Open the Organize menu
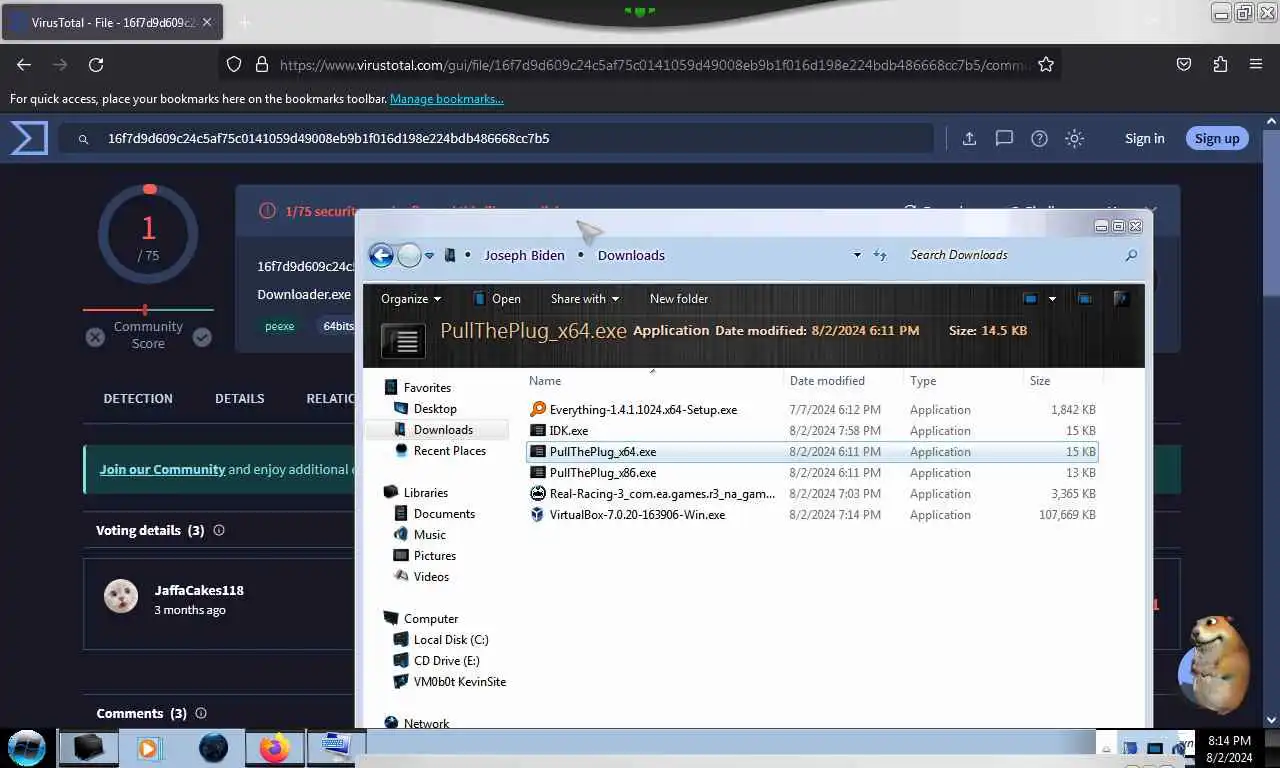The image size is (1280, 768). tap(411, 298)
